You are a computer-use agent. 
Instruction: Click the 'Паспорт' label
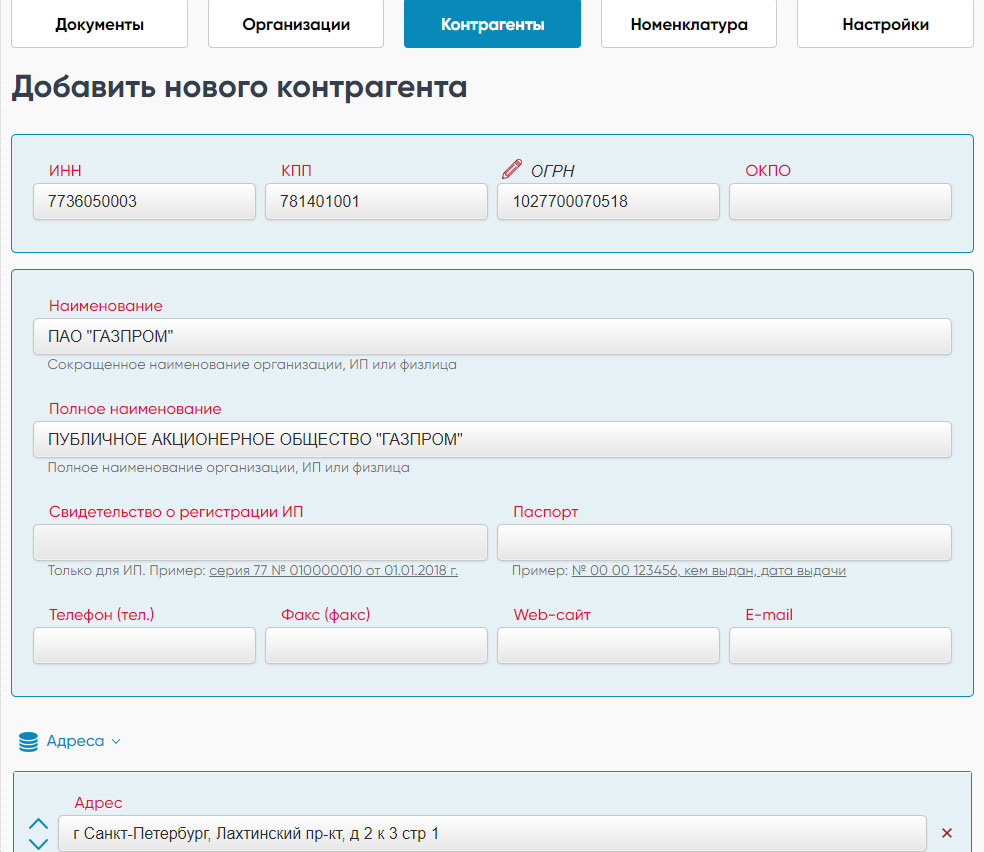tap(545, 511)
